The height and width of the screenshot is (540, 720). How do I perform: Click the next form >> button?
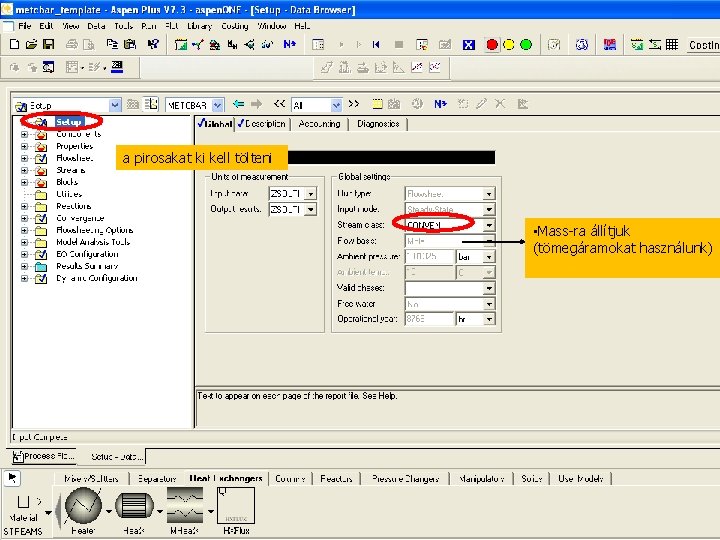pos(354,104)
